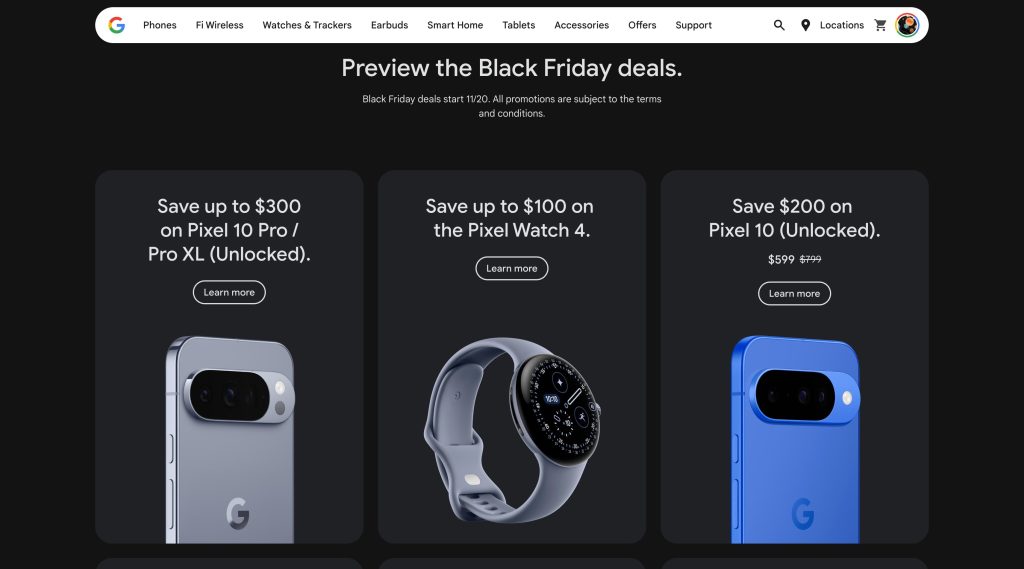Click Learn more for Pixel 10 deal

[794, 293]
